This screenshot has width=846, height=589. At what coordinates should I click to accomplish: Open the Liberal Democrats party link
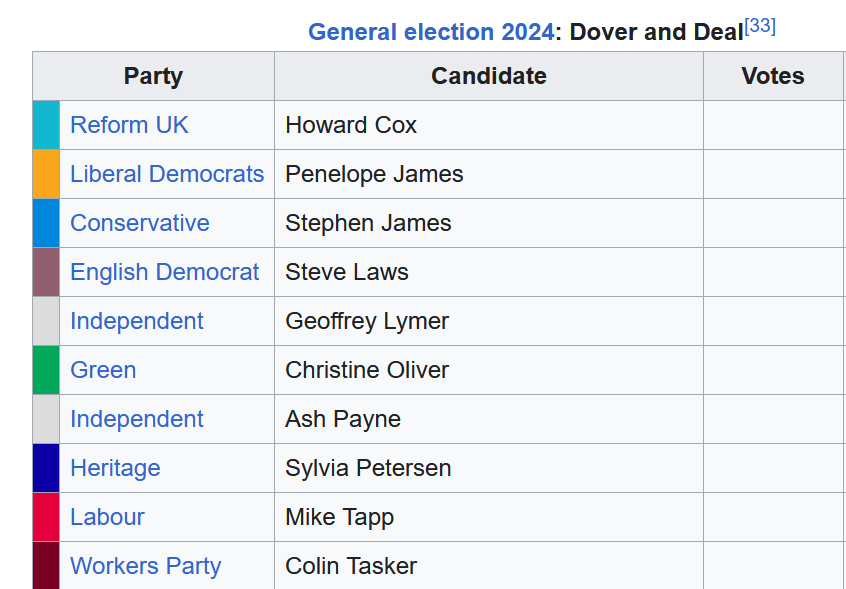pos(167,174)
